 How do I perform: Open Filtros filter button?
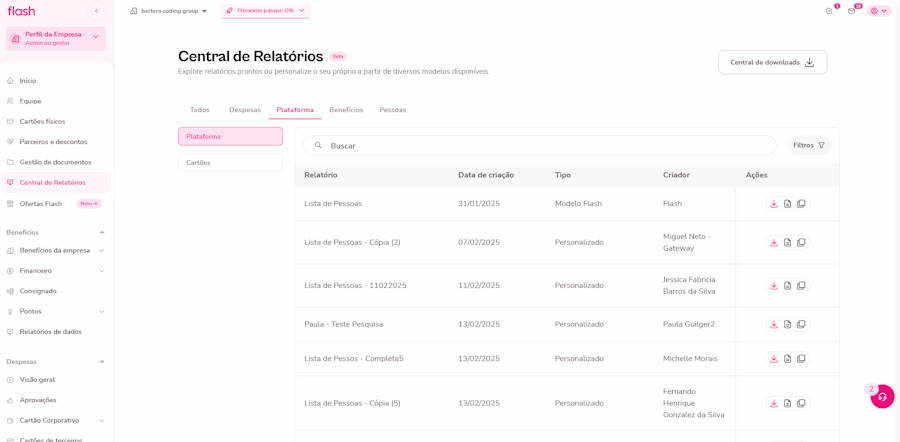point(809,146)
